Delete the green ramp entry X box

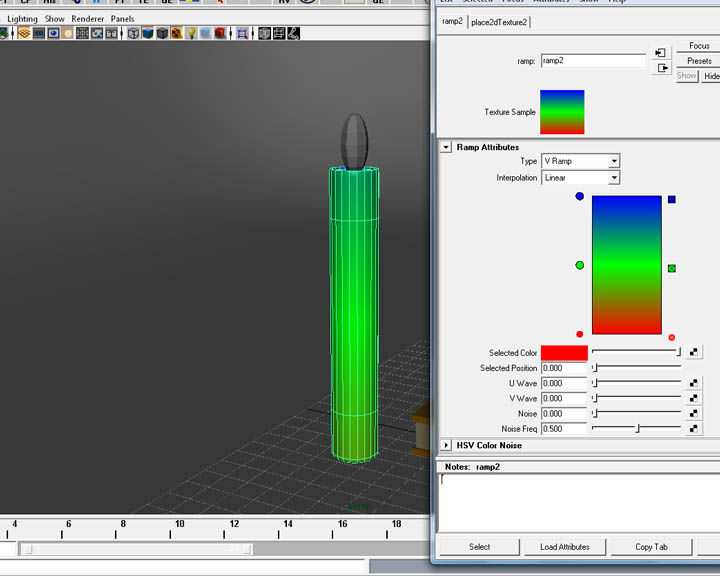pyautogui.click(x=672, y=268)
